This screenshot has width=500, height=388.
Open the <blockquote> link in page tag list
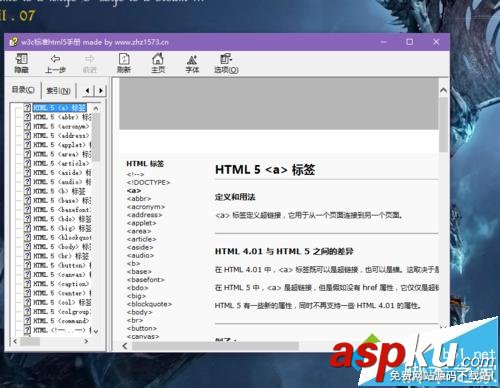coord(149,304)
